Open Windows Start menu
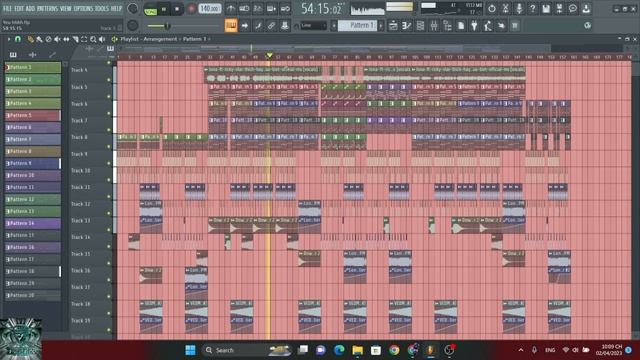 pos(190,350)
